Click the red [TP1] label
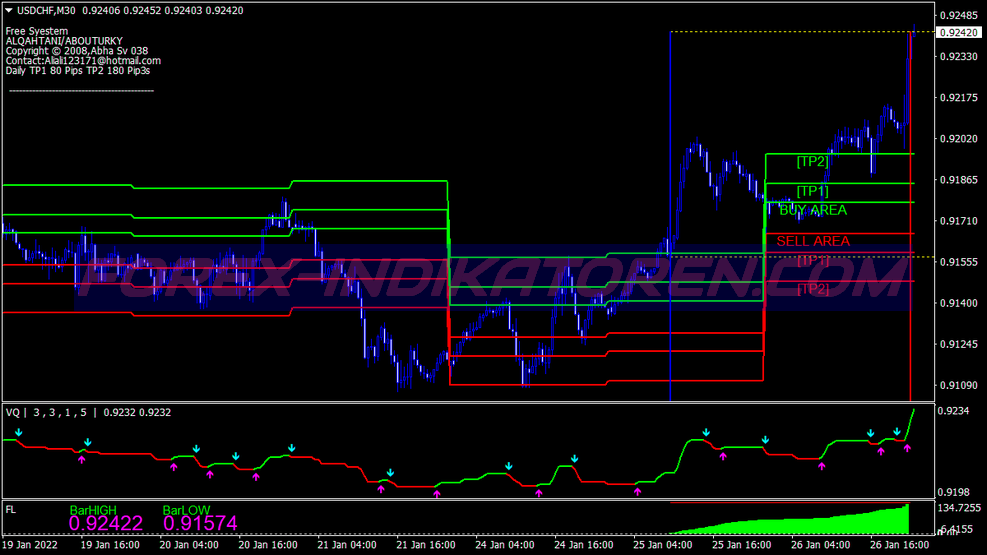 tap(812, 261)
